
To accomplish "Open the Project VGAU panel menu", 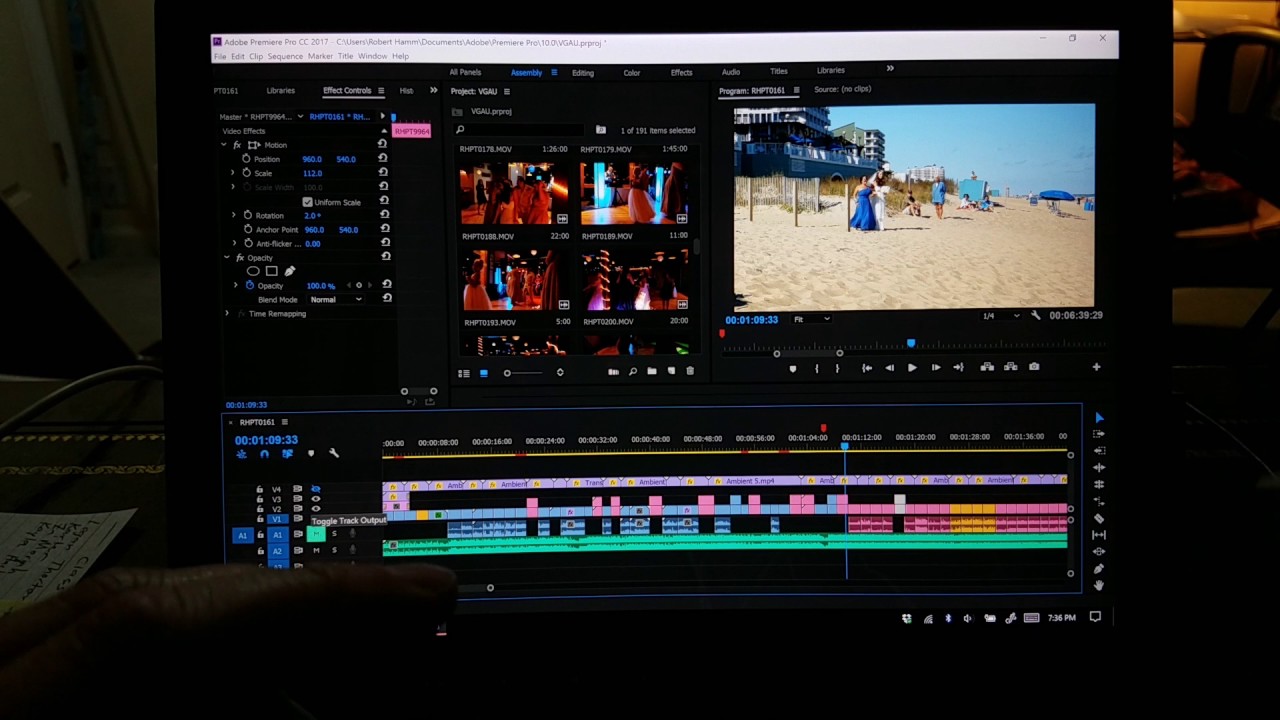I will [507, 92].
